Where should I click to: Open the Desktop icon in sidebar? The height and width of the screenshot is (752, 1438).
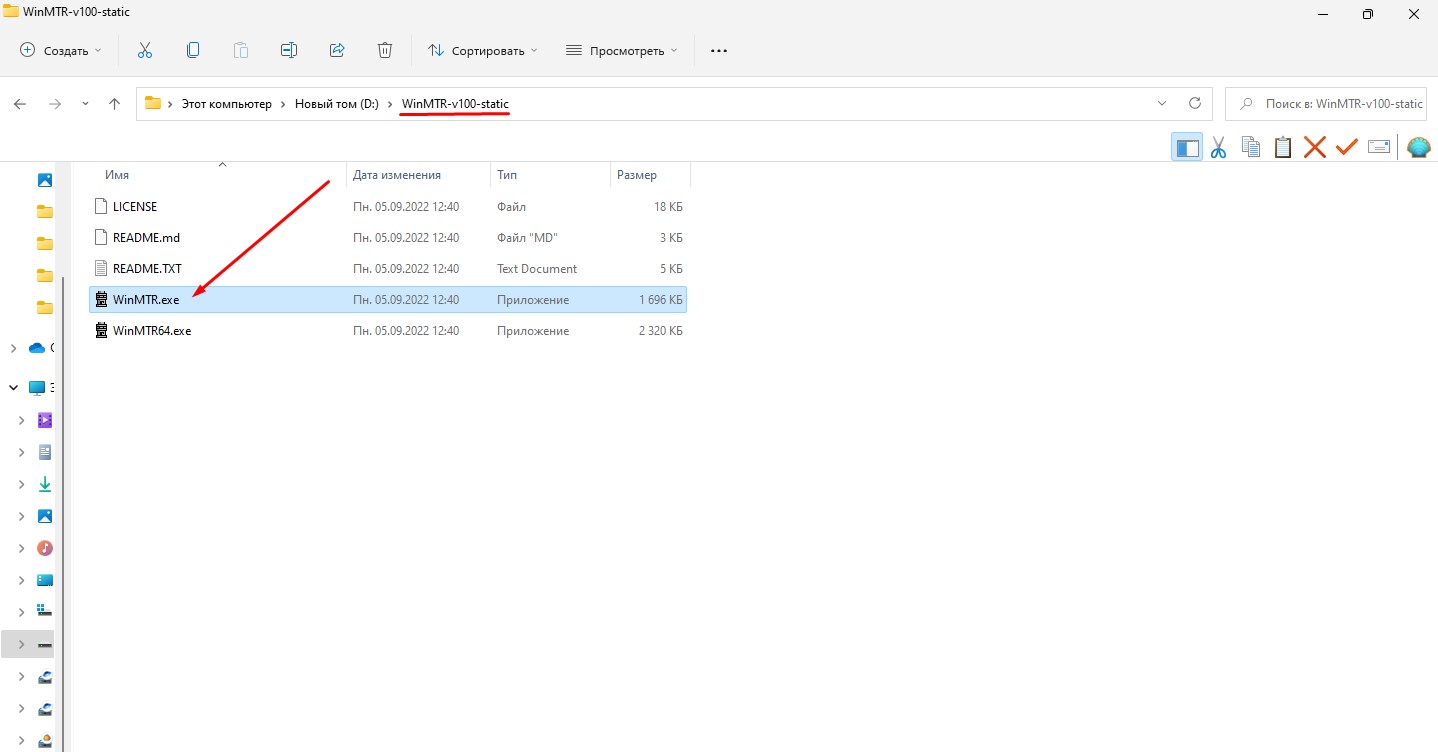[44, 580]
